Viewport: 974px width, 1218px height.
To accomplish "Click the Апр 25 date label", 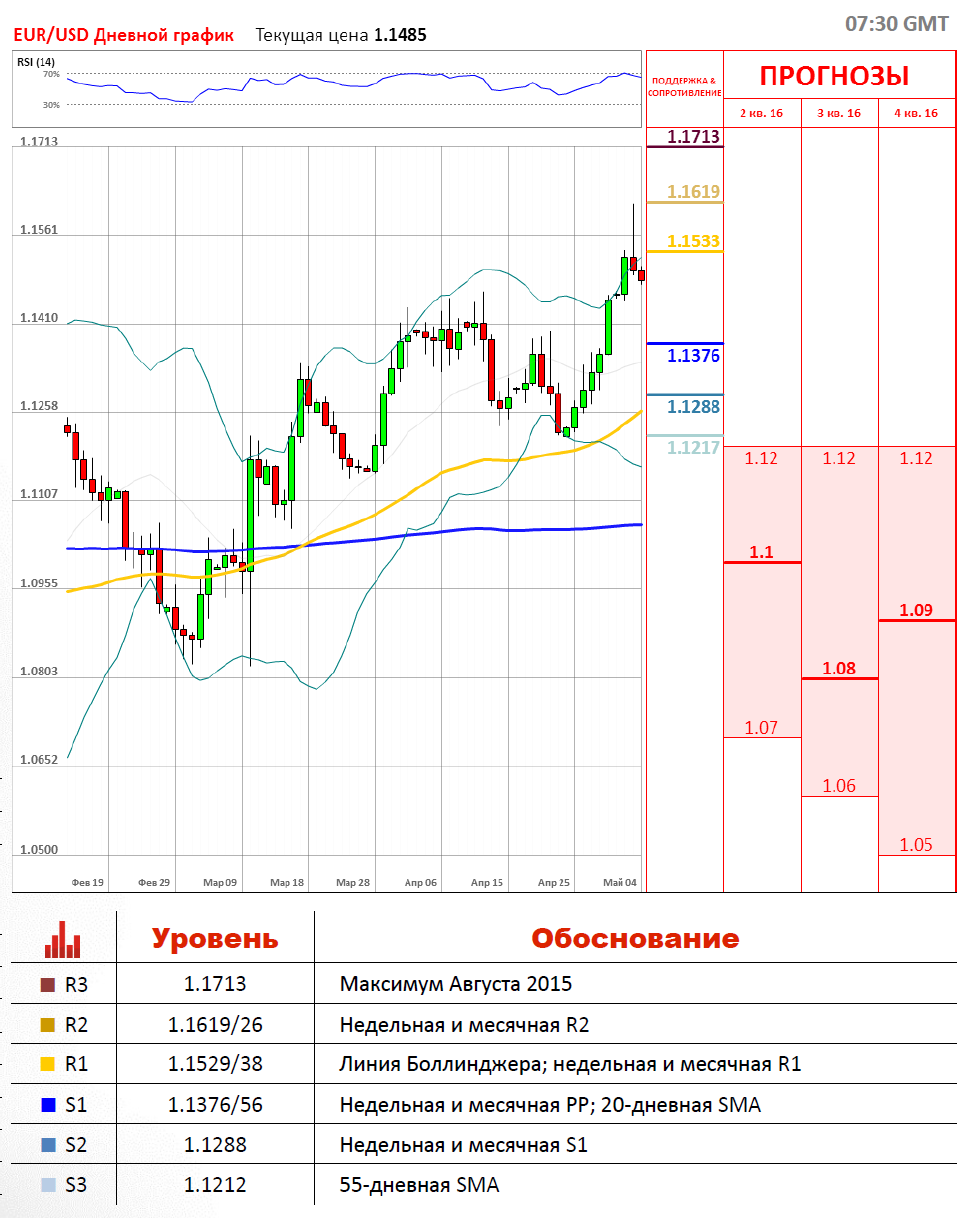I will (554, 883).
